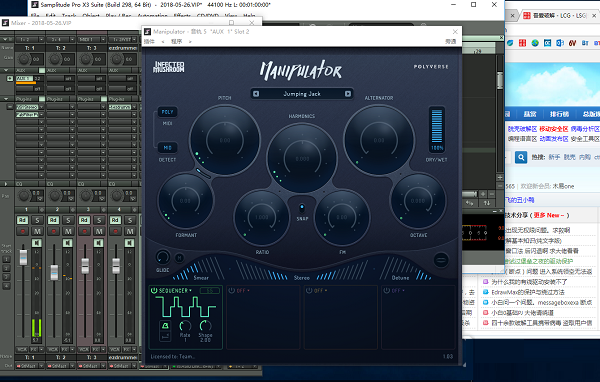Click the Polyverse logo text
The image size is (600, 382).
pyautogui.click(x=431, y=67)
